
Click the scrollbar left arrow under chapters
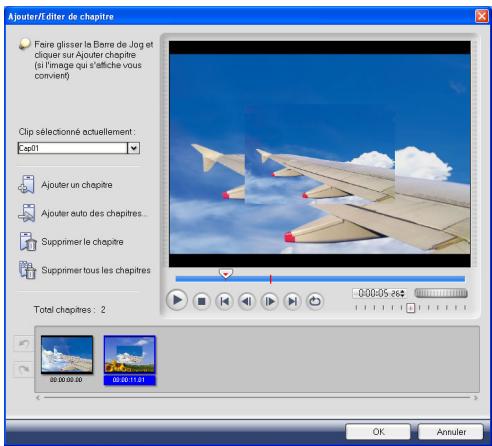38,397
